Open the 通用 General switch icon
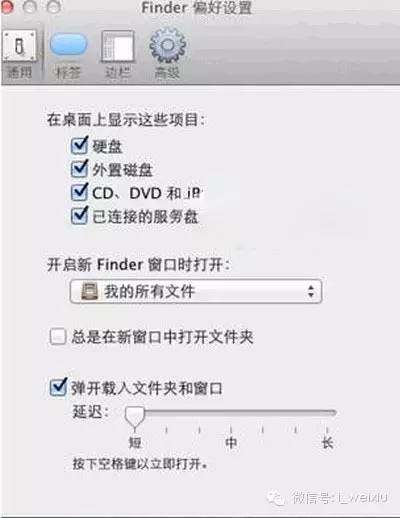This screenshot has width=400, height=518. 19,46
